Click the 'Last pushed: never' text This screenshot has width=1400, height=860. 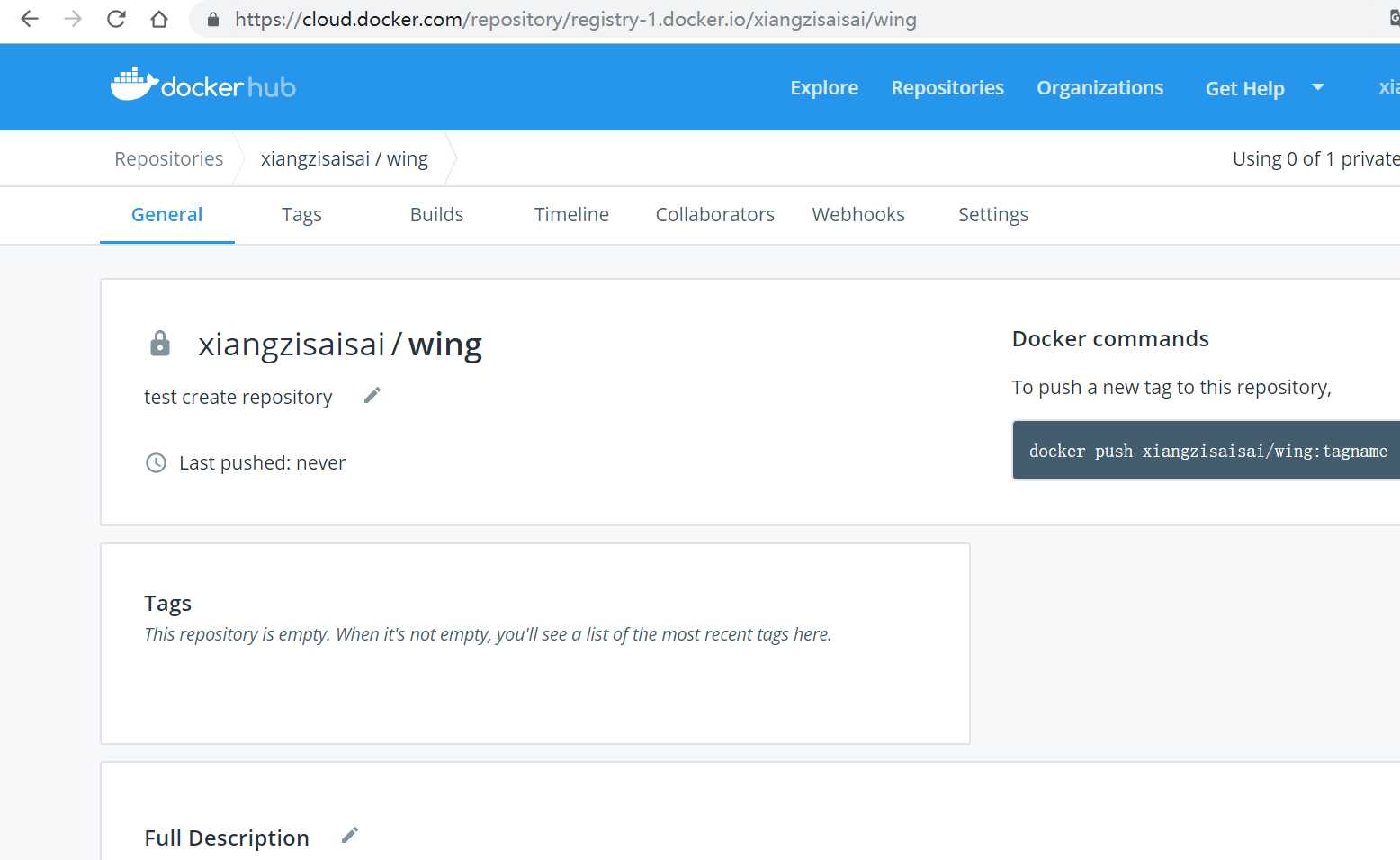pyautogui.click(x=263, y=462)
